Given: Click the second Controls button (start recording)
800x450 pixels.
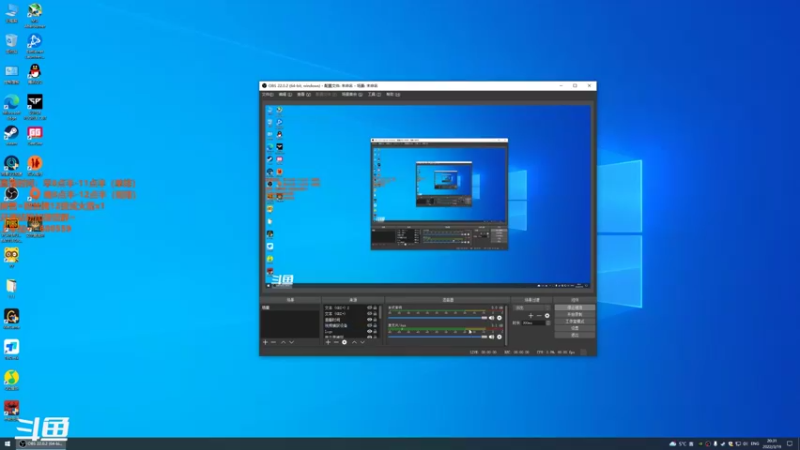Looking at the screenshot, I should [x=575, y=314].
